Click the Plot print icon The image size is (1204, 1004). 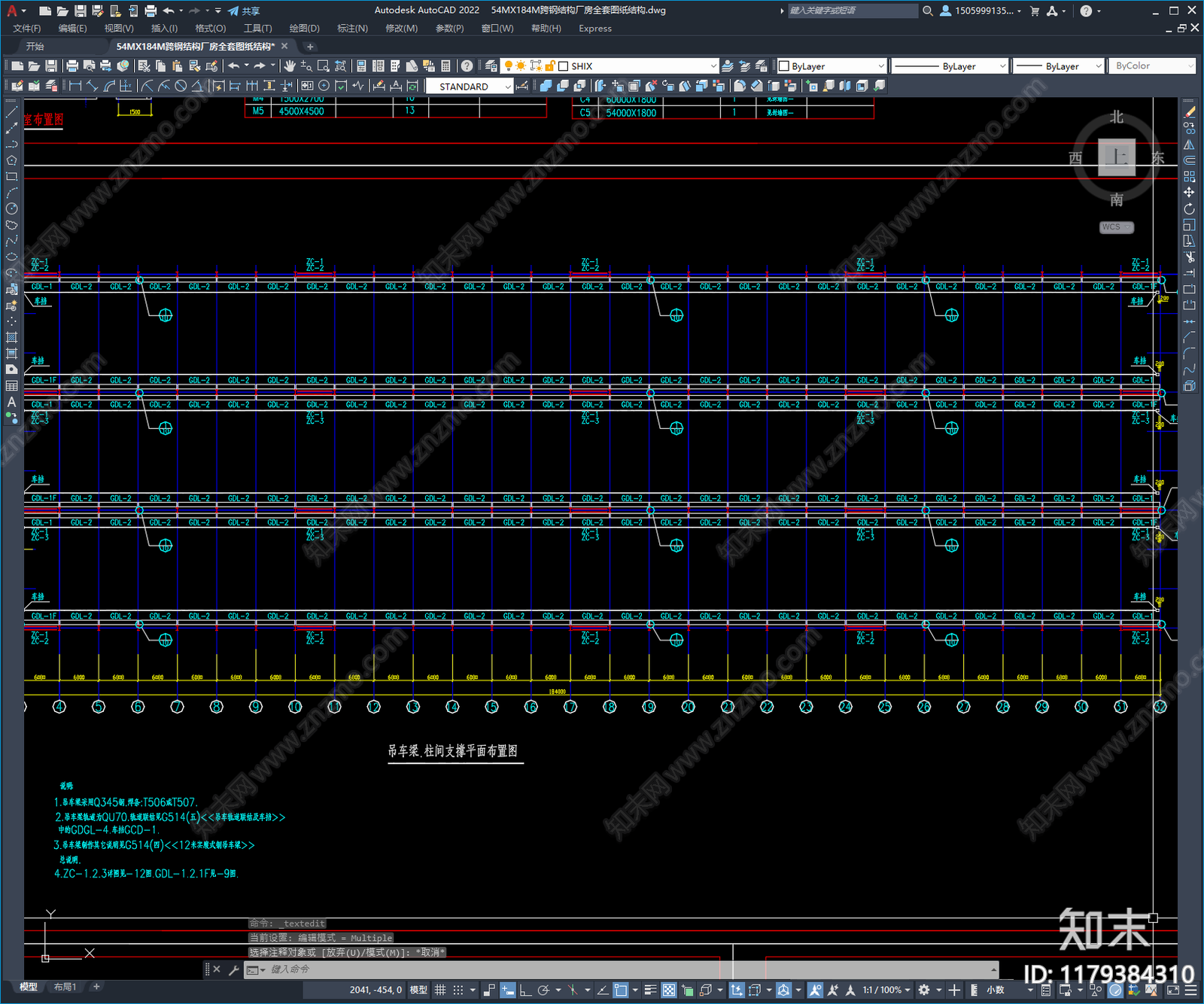72,66
